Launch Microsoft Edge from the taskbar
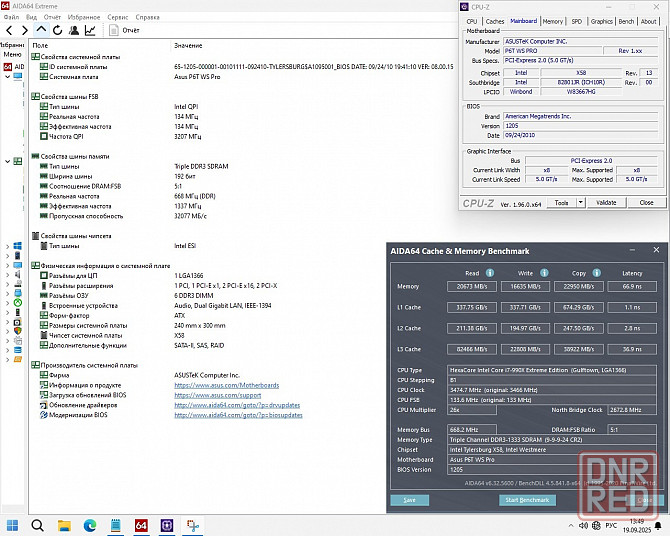Image resolution: width=670 pixels, height=536 pixels. click(x=87, y=524)
